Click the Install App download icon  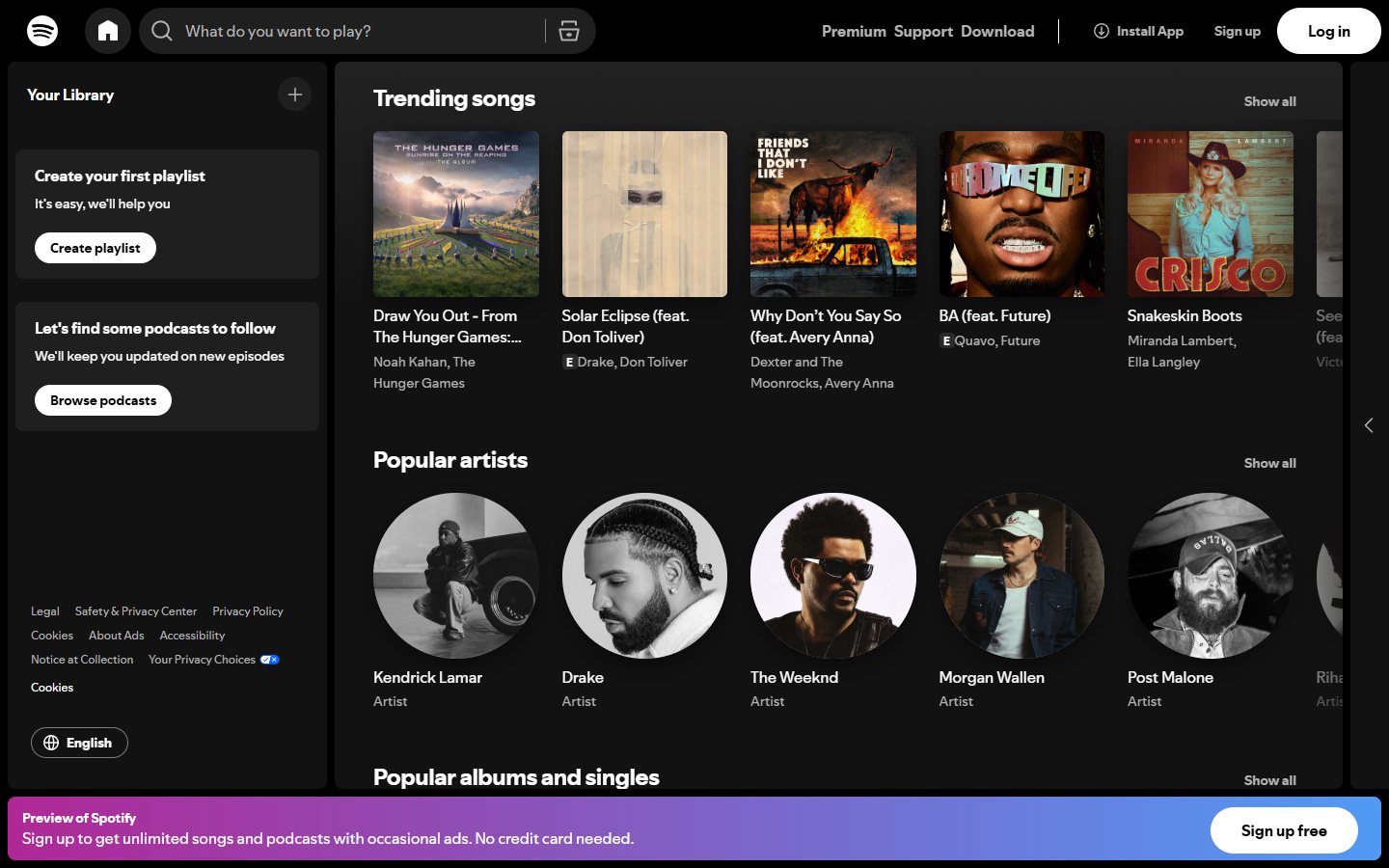click(x=1101, y=31)
